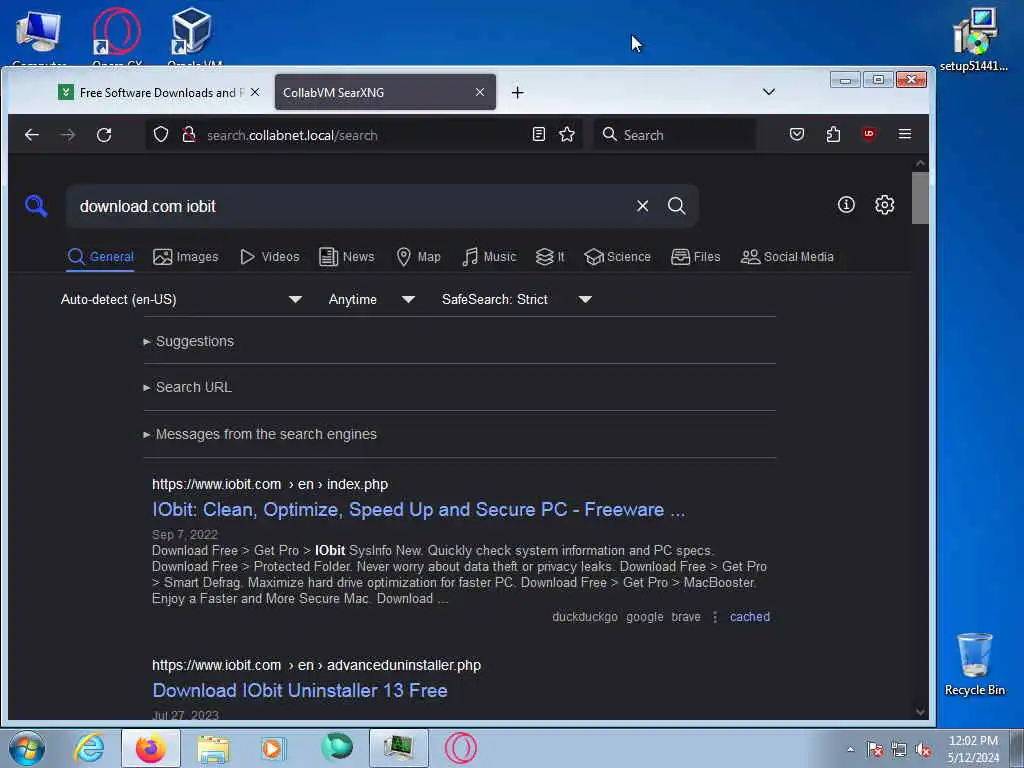Click the Firefox Search box in toolbar
Viewport: 1024px width, 768px height.
675,135
